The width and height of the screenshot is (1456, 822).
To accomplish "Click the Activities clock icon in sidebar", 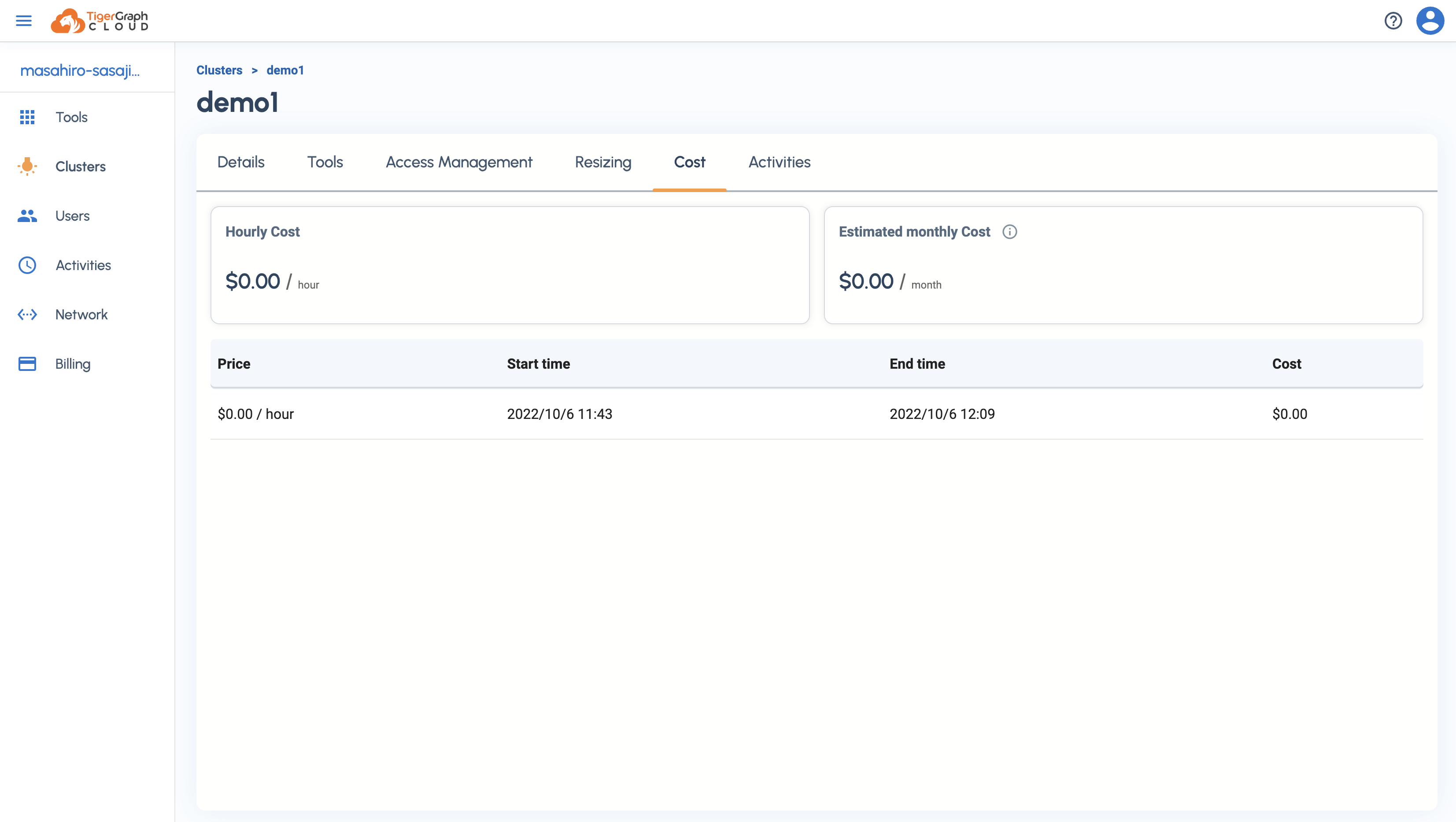I will 27,265.
